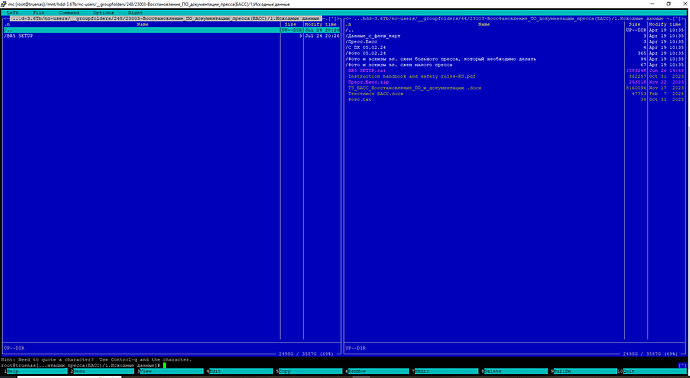Open the Command menu

click(69, 13)
